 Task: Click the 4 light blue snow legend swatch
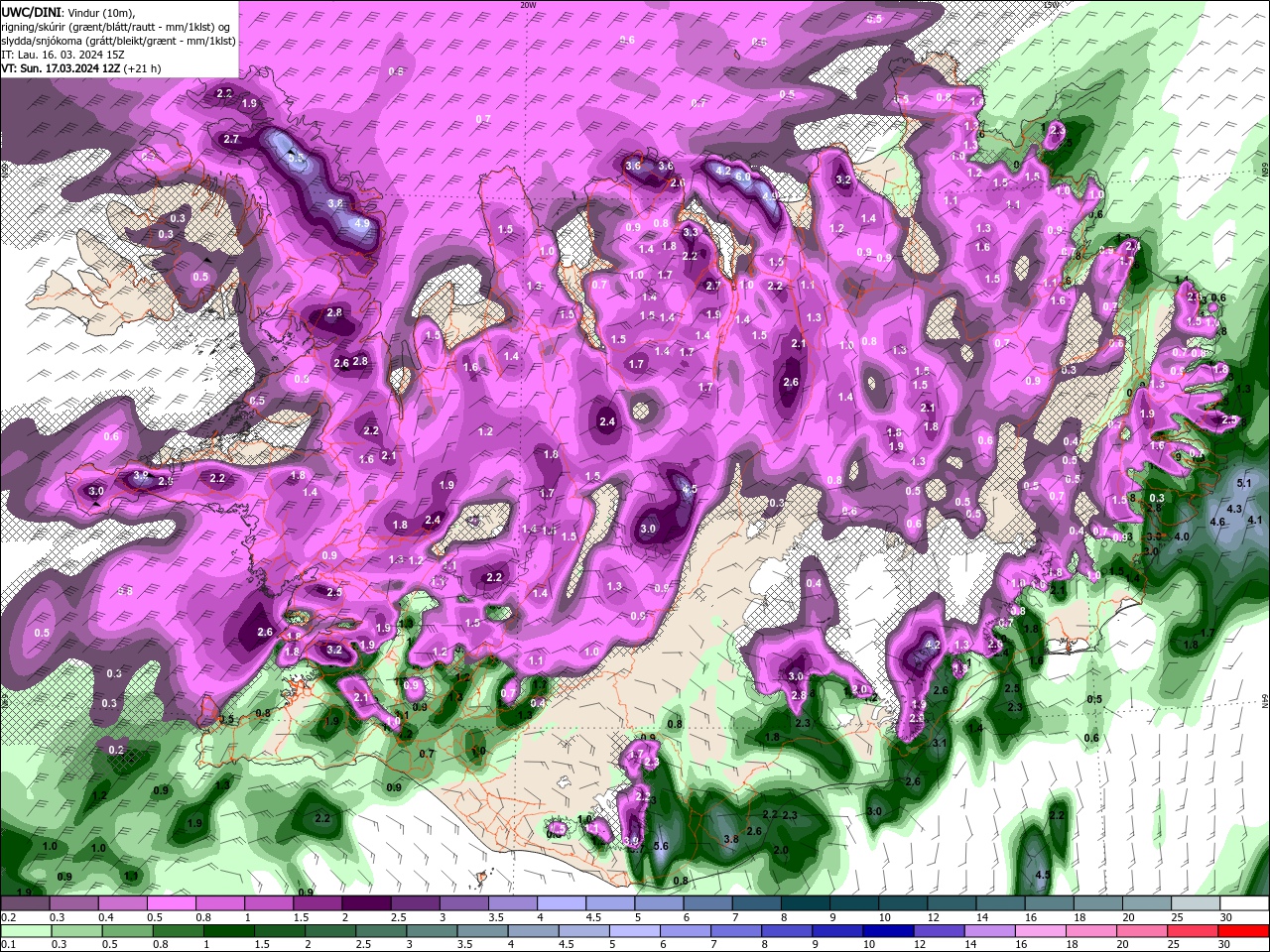click(560, 903)
